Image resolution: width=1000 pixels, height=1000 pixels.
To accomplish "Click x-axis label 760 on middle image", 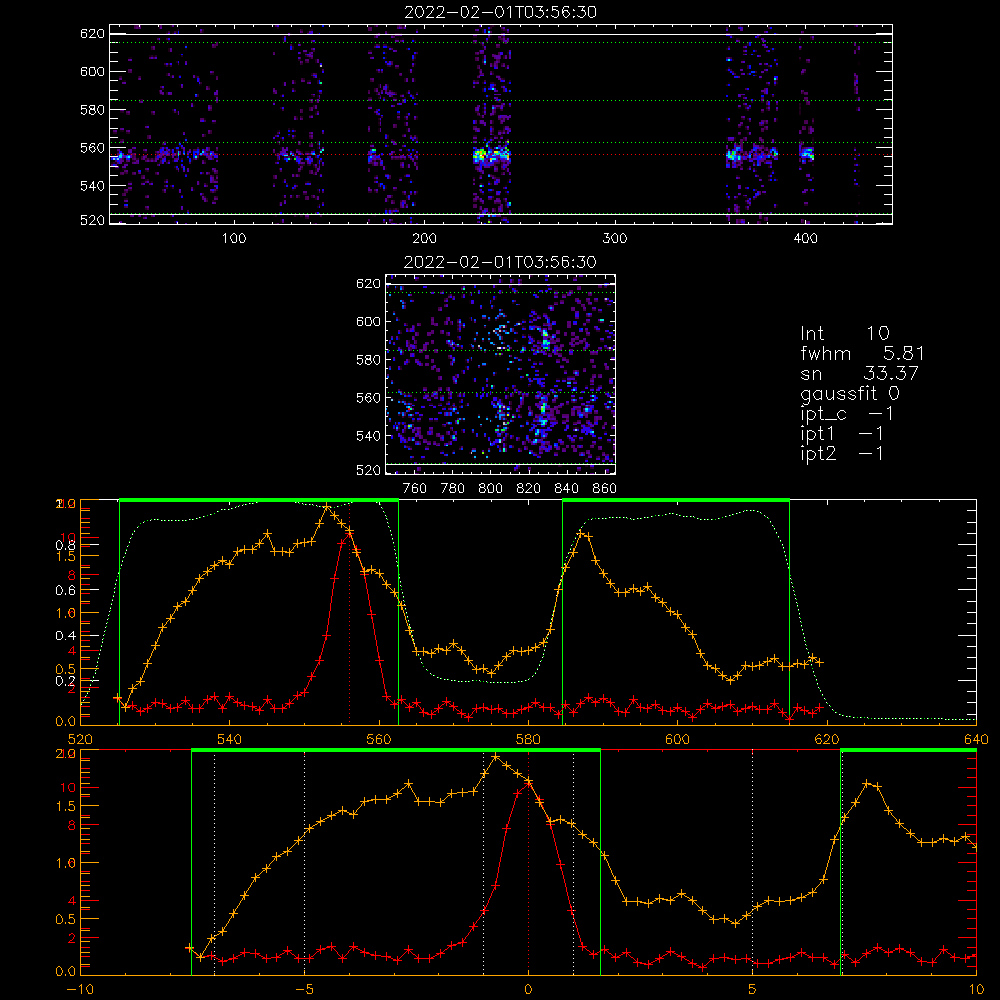I will (x=415, y=489).
